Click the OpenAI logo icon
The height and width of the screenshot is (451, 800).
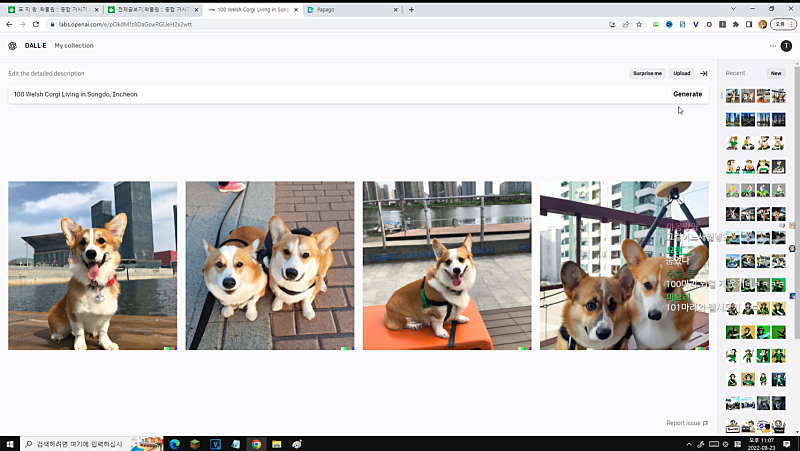(12, 46)
